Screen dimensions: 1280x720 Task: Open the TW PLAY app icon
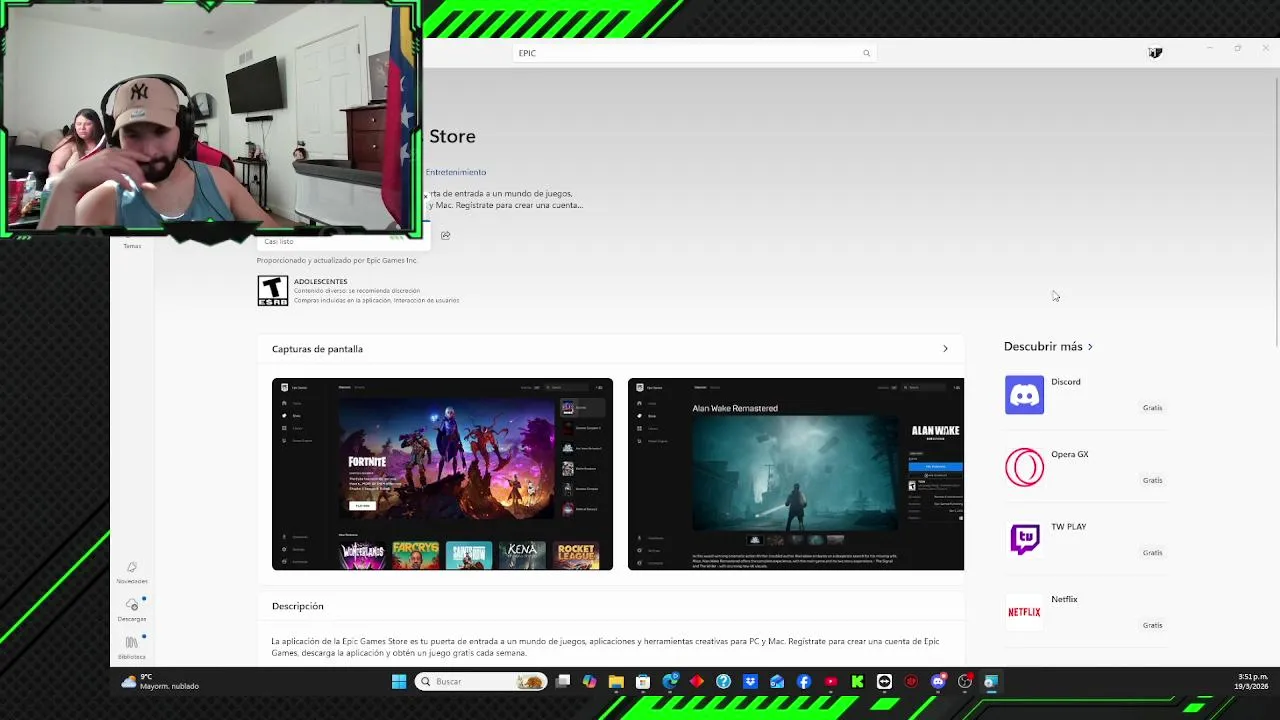point(1024,540)
